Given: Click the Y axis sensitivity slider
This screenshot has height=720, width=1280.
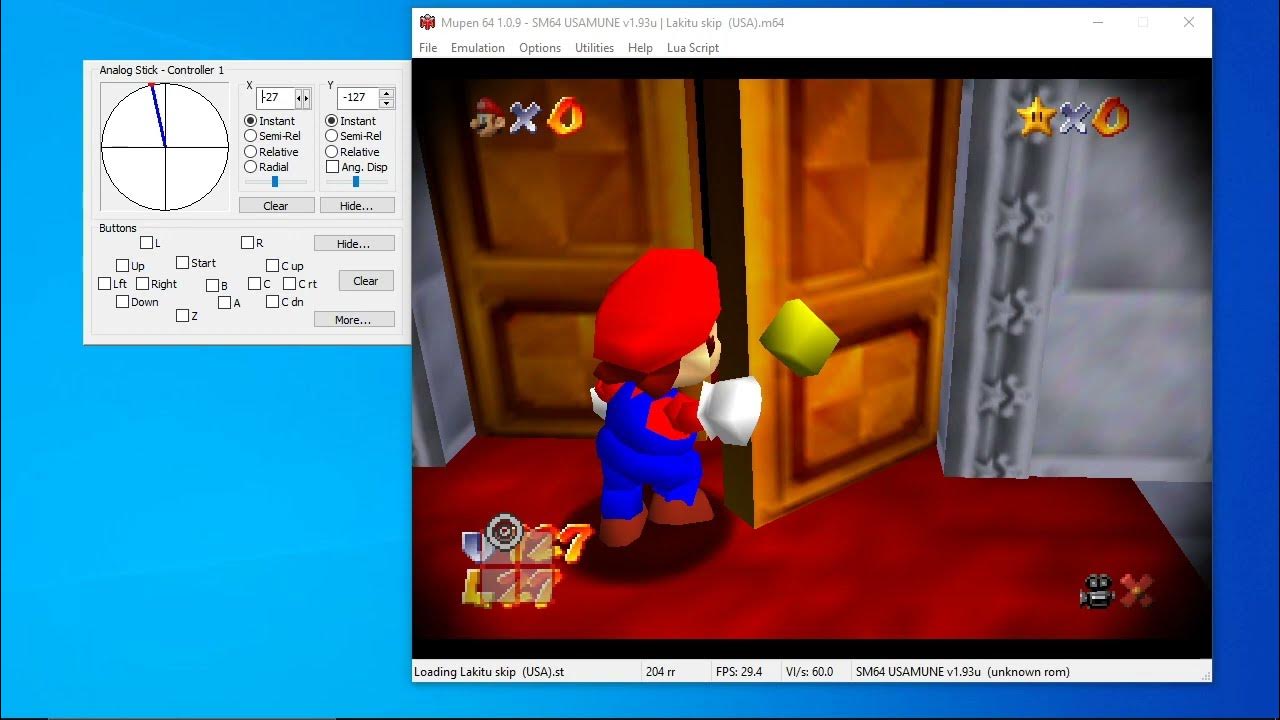Looking at the screenshot, I should pos(356,182).
